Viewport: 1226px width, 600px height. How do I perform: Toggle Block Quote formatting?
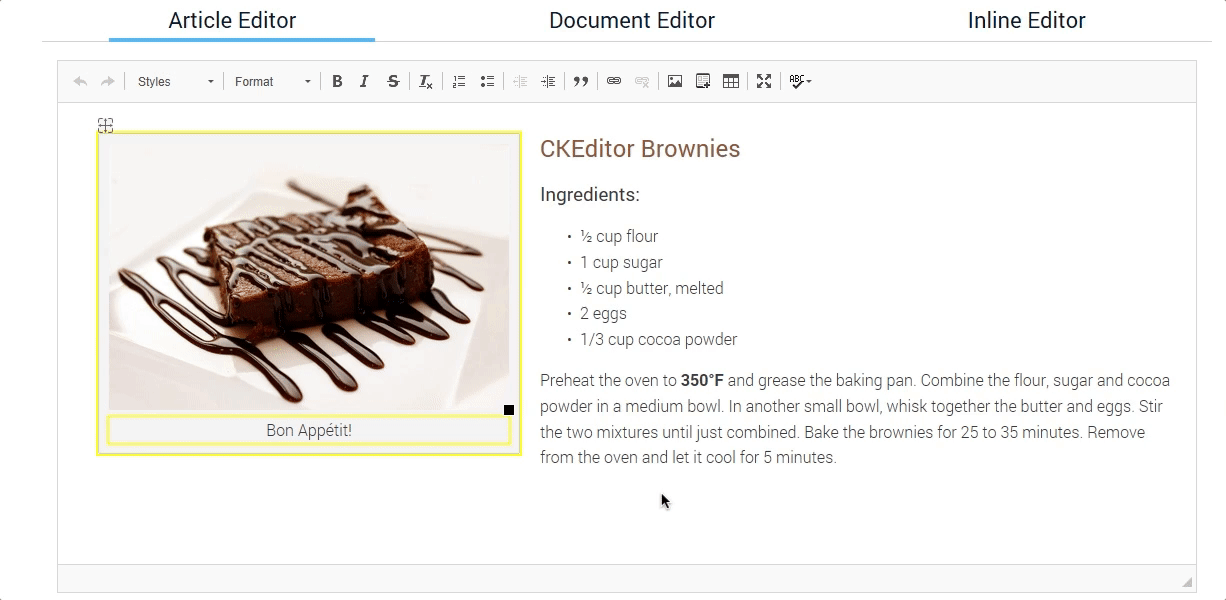(581, 82)
